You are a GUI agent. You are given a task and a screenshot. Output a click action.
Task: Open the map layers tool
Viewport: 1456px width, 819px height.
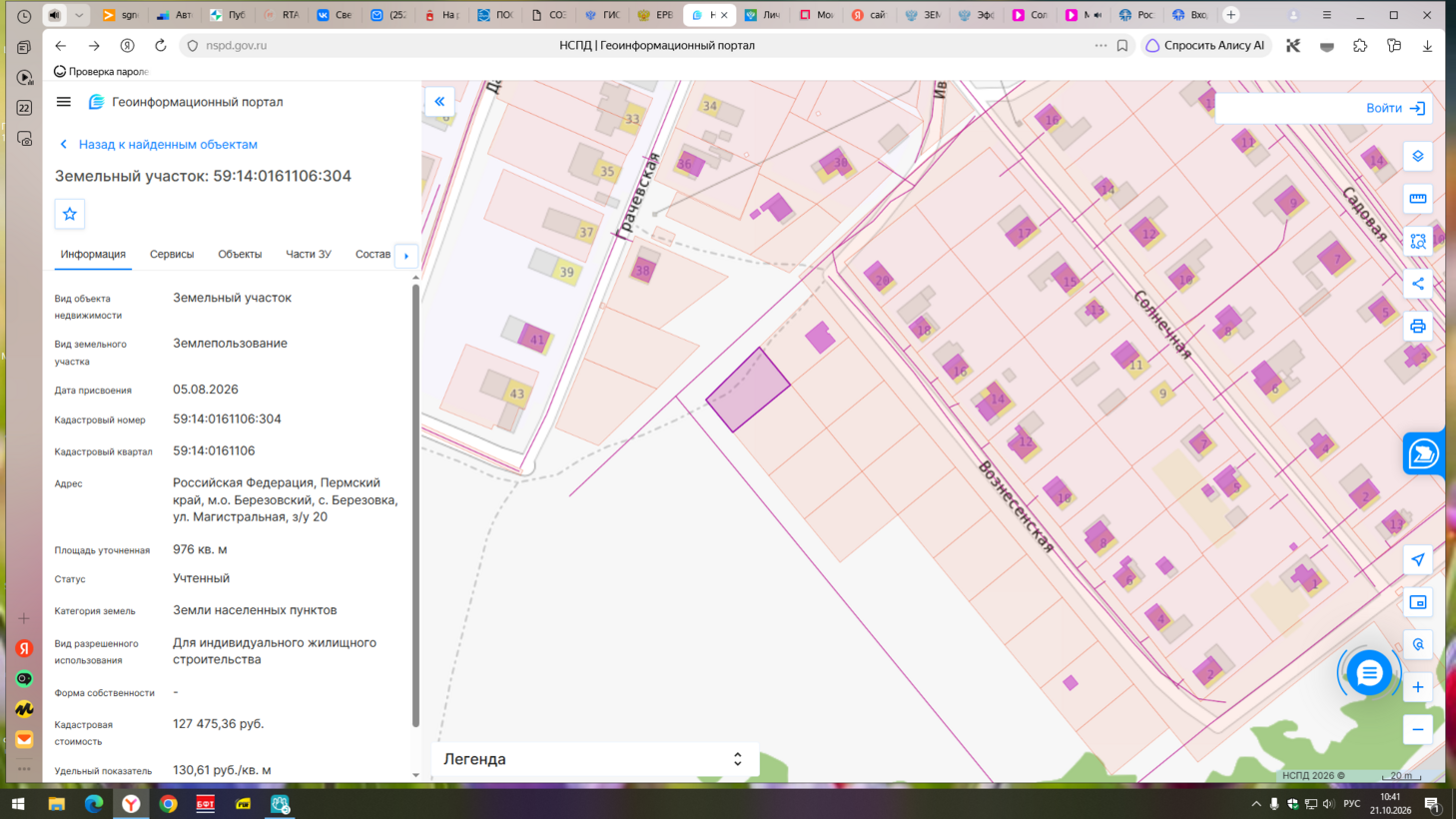[1417, 157]
